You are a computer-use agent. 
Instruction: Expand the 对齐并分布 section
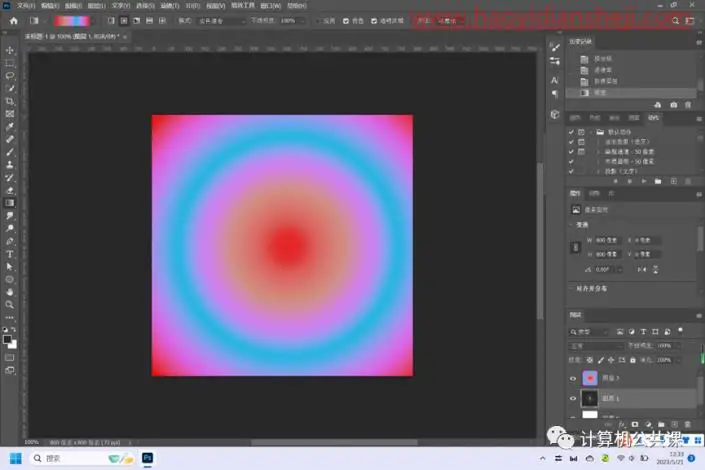571,288
